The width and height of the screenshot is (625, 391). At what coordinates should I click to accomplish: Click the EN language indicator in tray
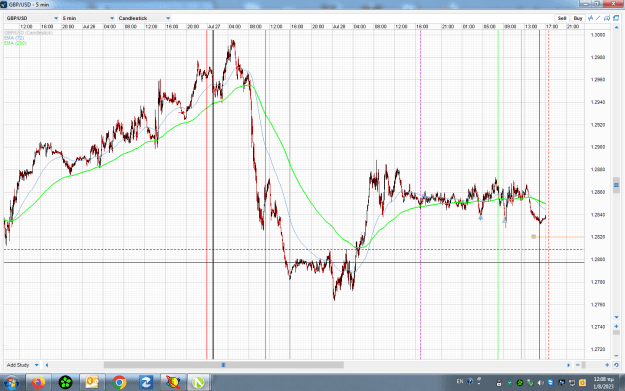[x=460, y=381]
